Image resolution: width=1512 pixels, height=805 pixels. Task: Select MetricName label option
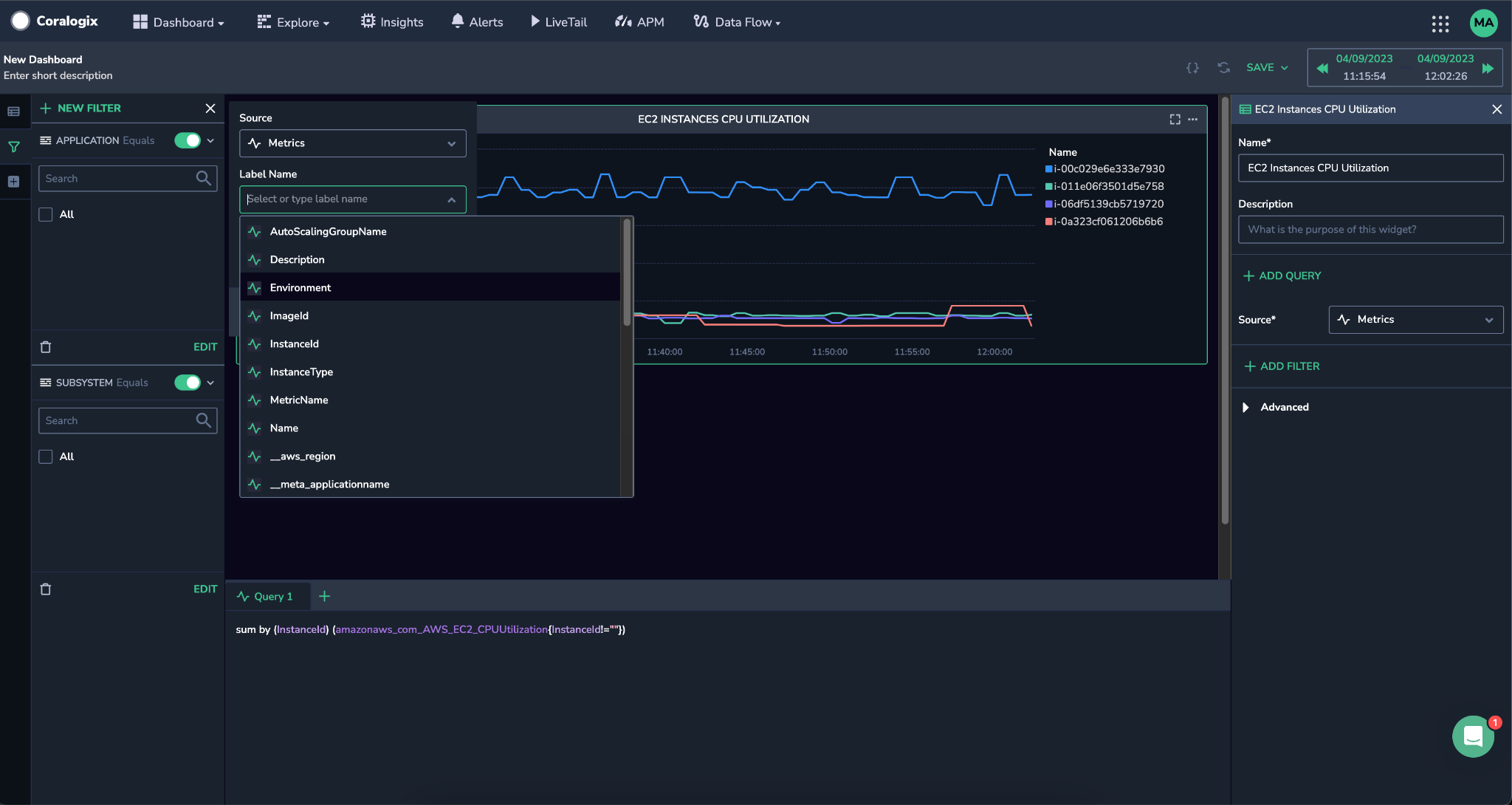(x=430, y=400)
